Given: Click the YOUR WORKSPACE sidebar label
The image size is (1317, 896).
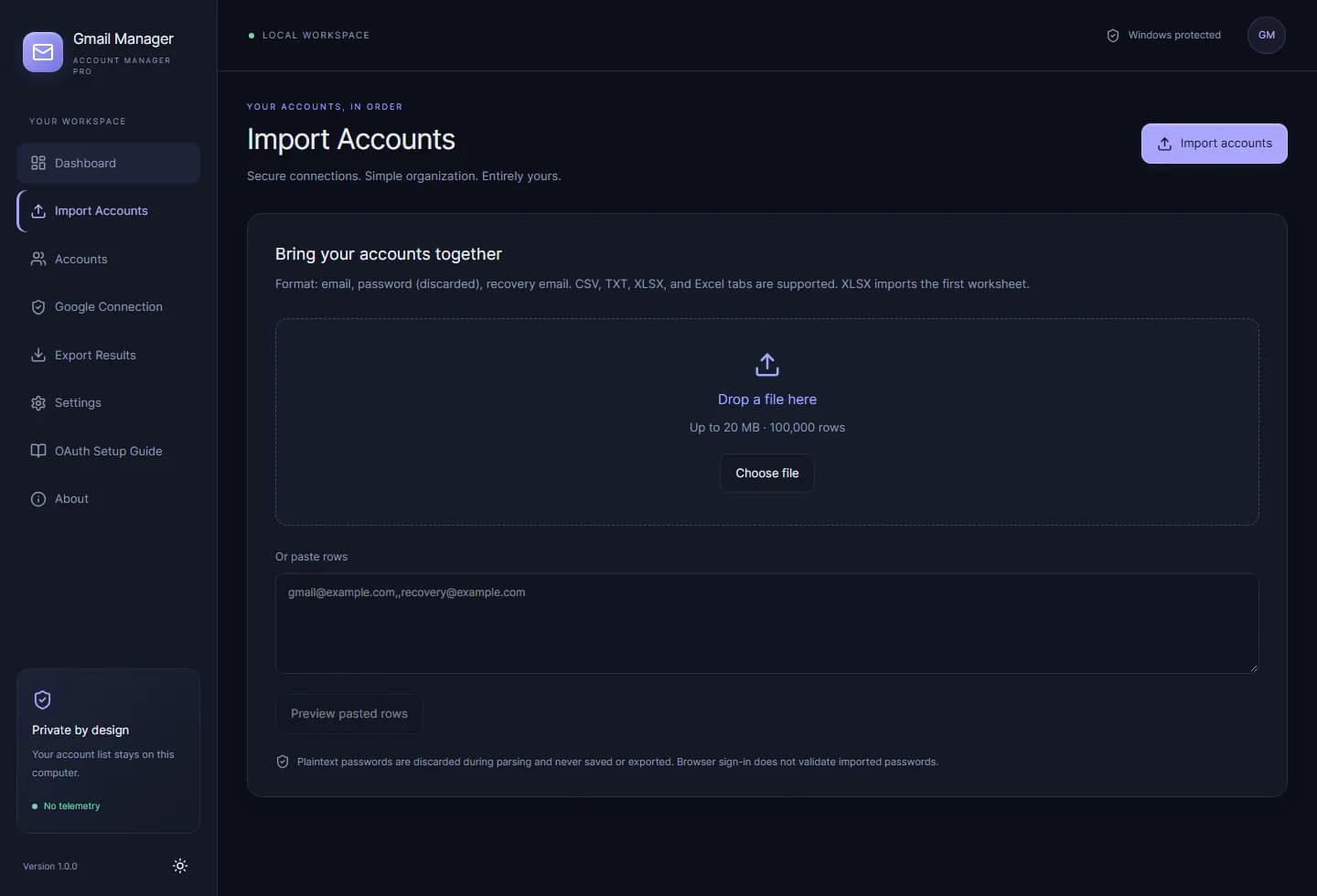Looking at the screenshot, I should 78,122.
